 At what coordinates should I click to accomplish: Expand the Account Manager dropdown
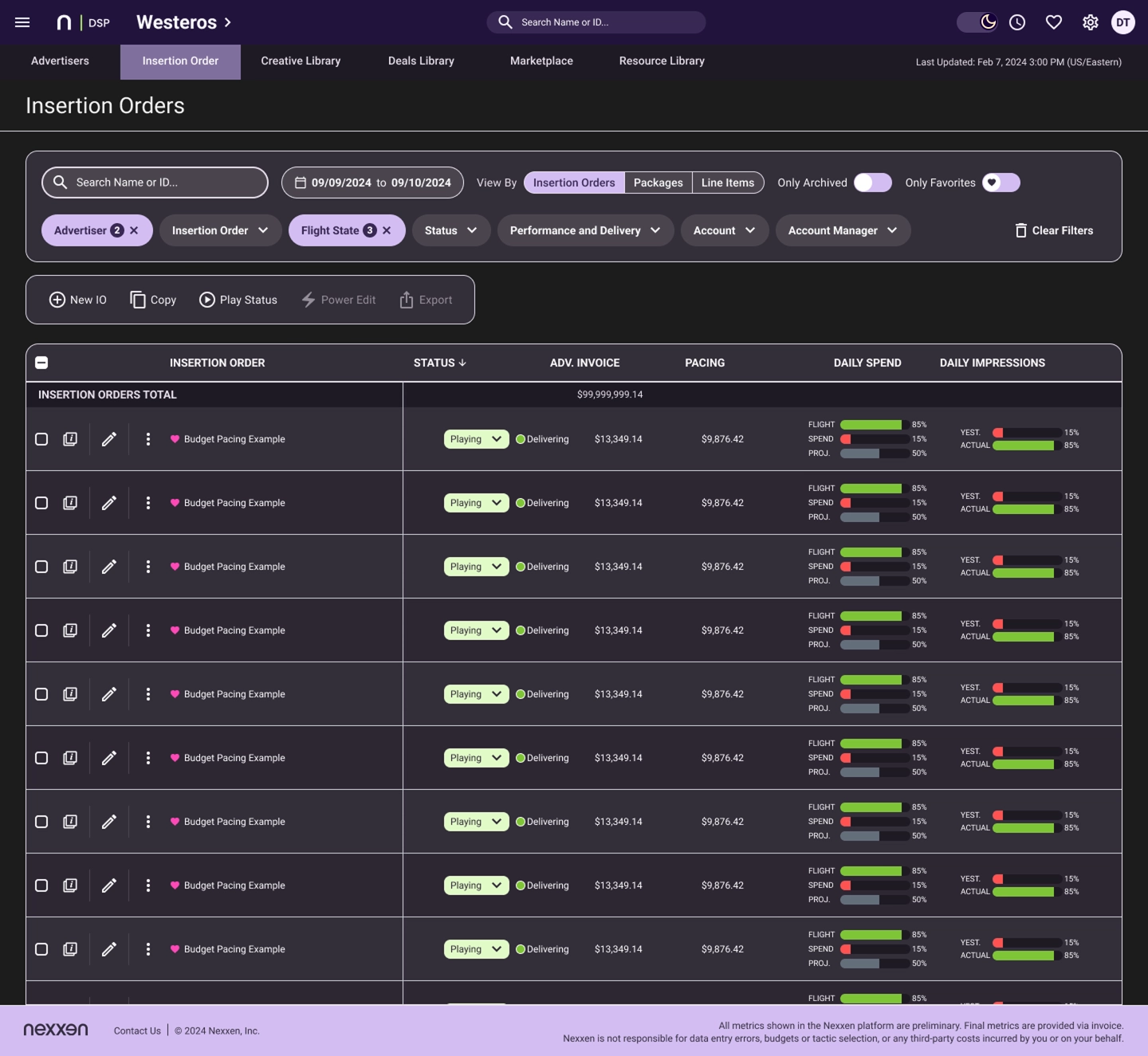point(843,230)
